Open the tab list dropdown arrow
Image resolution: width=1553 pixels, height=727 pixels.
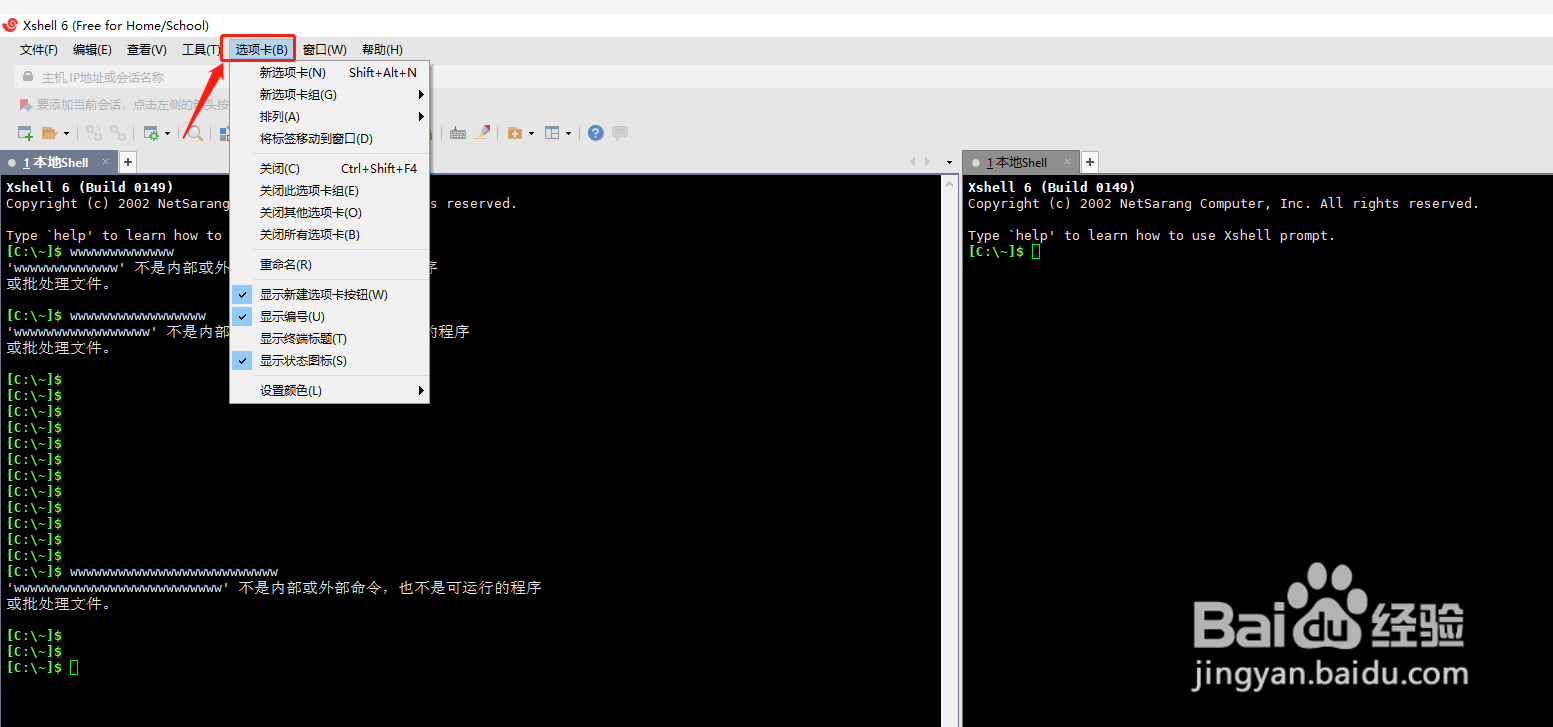click(x=949, y=162)
